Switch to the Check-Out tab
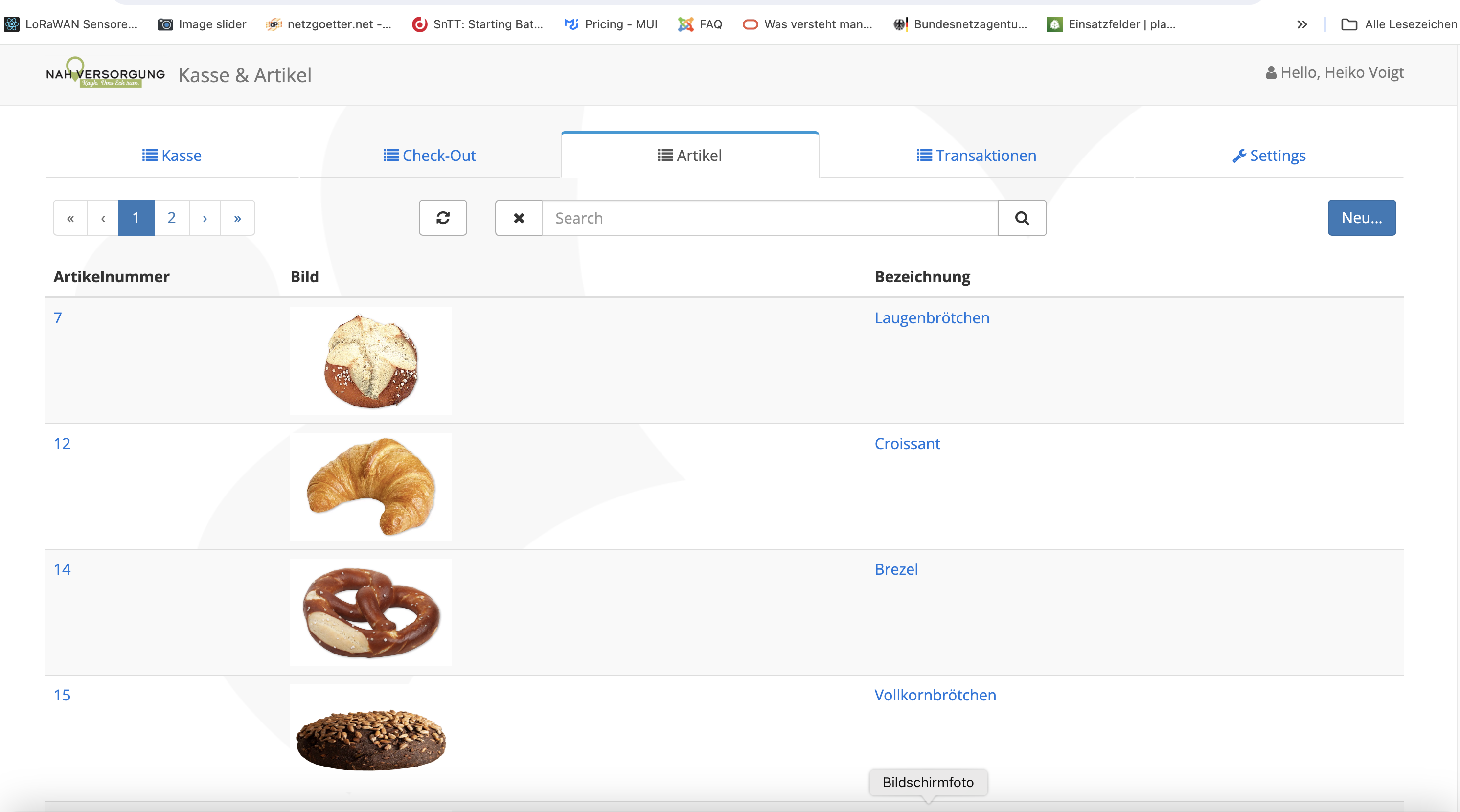This screenshot has width=1460, height=812. [x=430, y=155]
